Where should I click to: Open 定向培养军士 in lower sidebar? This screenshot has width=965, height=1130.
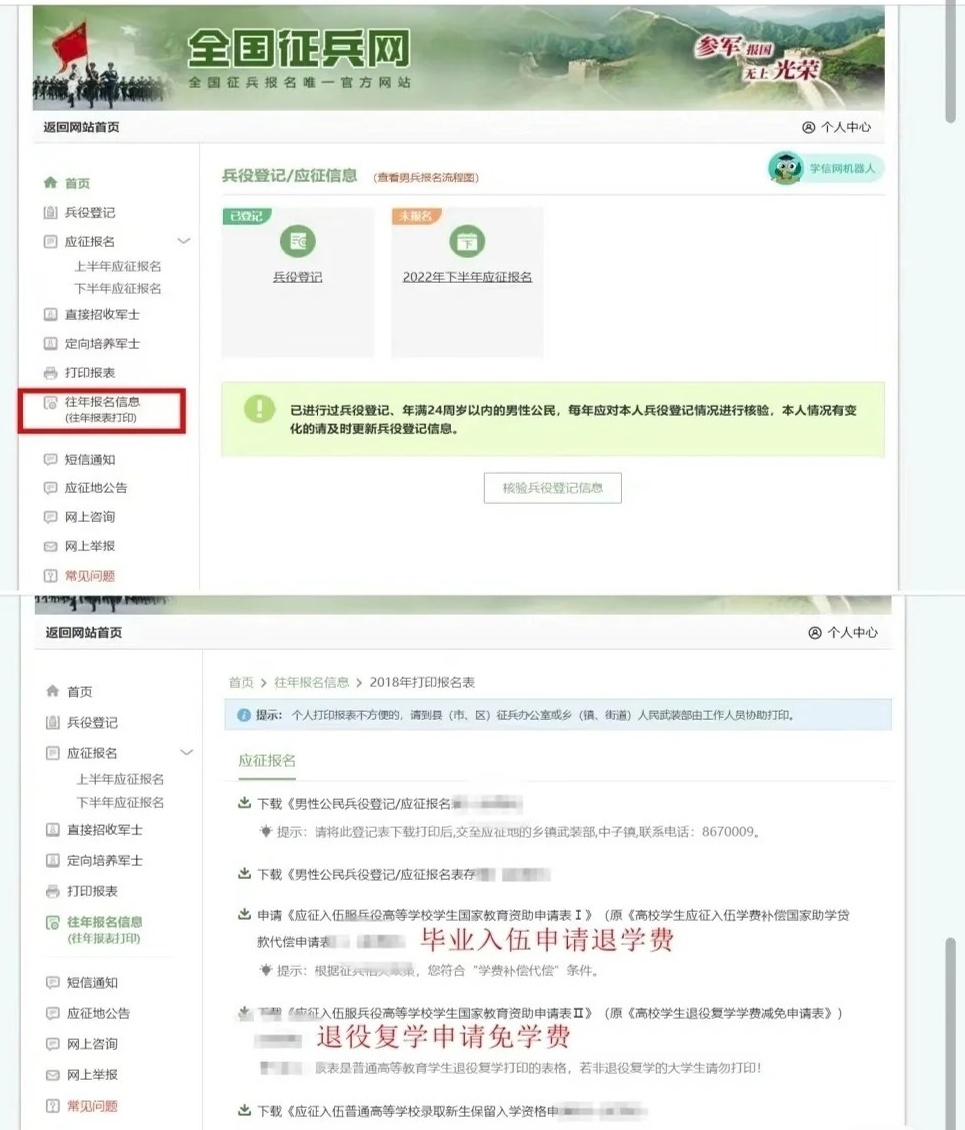pyautogui.click(x=104, y=860)
